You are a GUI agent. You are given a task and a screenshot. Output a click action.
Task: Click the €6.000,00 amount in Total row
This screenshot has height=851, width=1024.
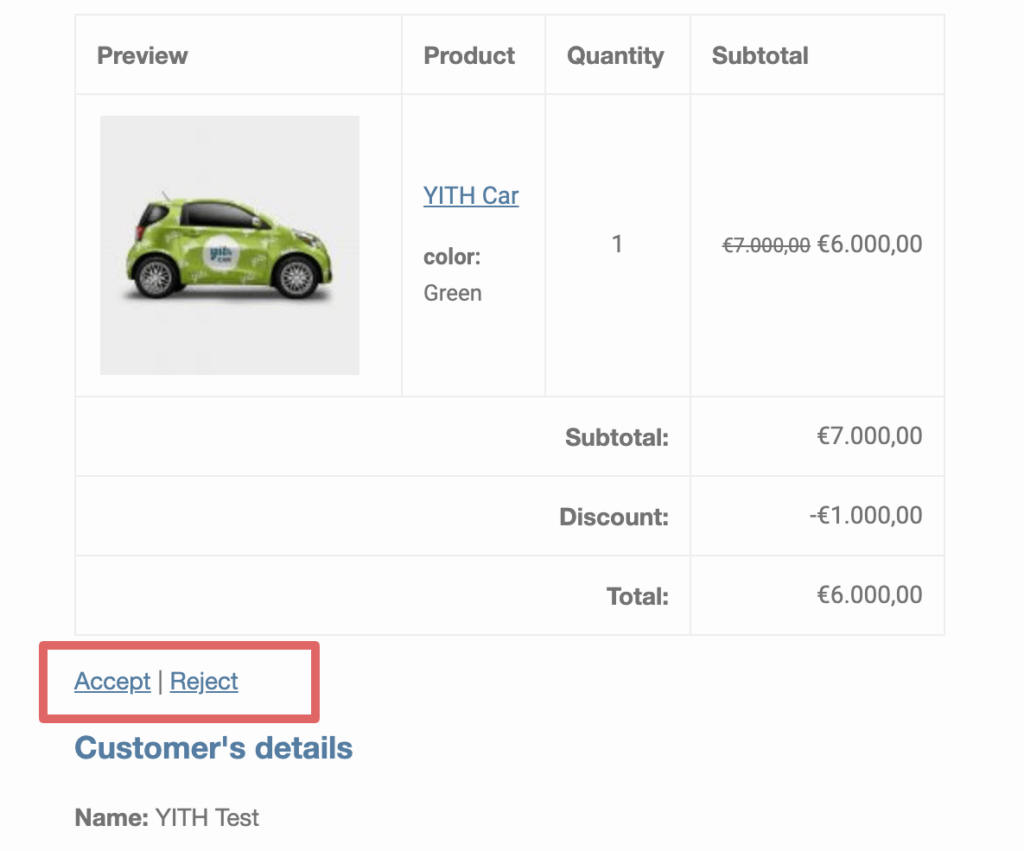click(x=870, y=595)
